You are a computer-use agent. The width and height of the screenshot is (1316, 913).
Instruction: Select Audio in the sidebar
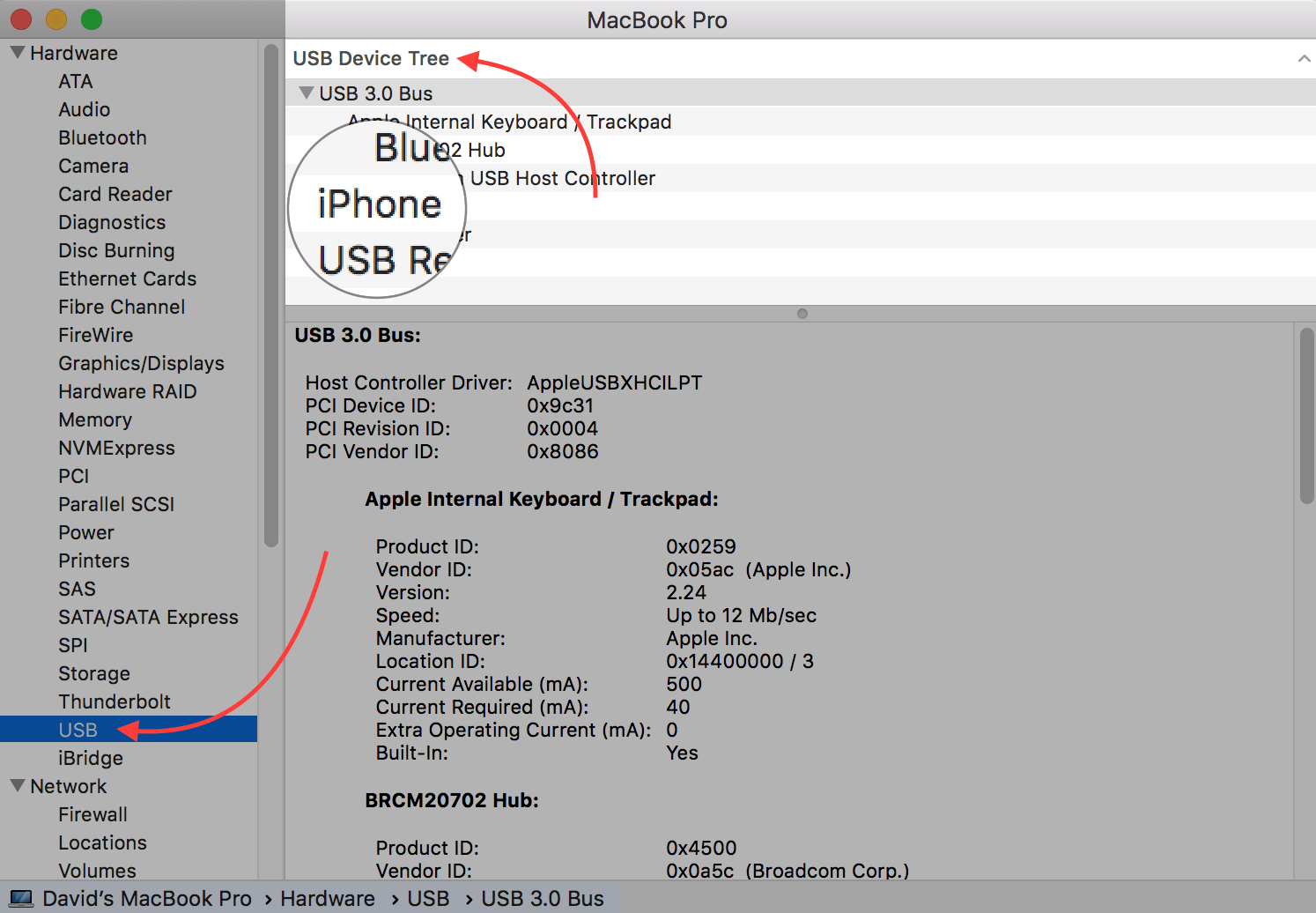[x=85, y=109]
